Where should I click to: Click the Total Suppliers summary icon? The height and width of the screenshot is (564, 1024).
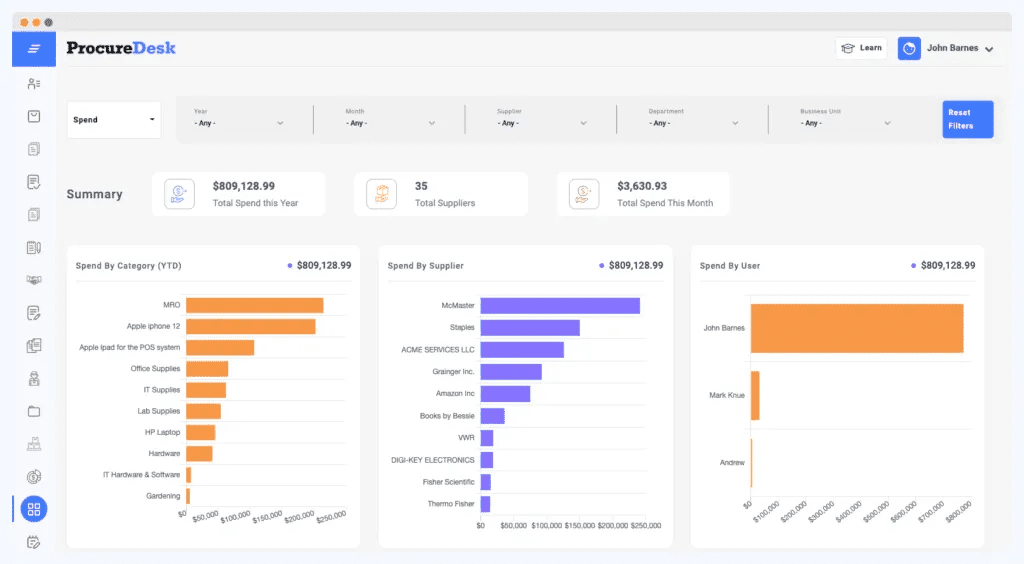point(381,194)
